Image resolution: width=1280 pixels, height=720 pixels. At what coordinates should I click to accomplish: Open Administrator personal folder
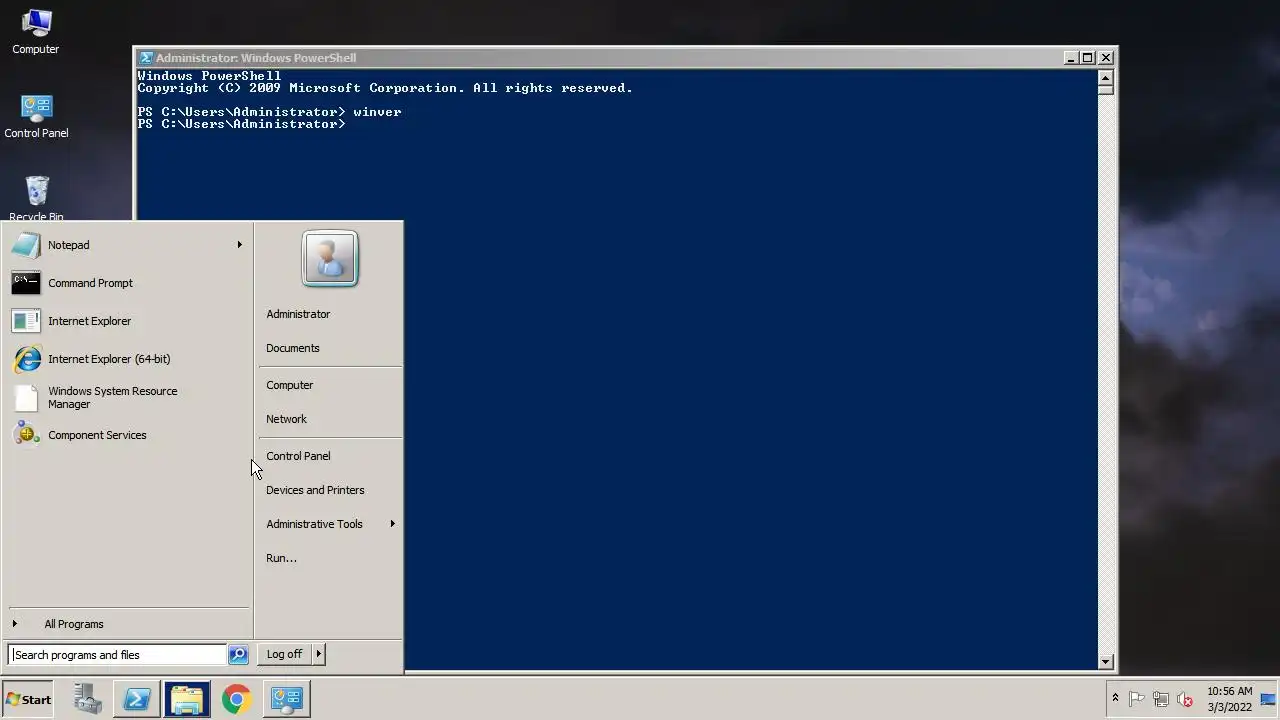[x=330, y=314]
